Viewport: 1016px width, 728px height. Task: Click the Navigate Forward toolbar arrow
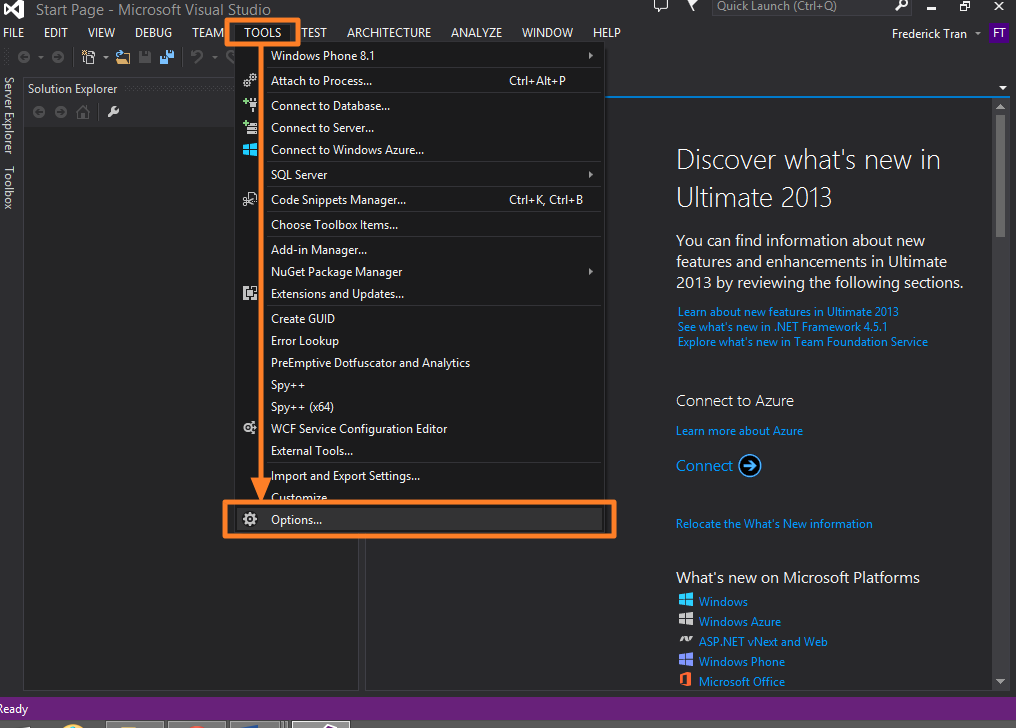[x=58, y=57]
